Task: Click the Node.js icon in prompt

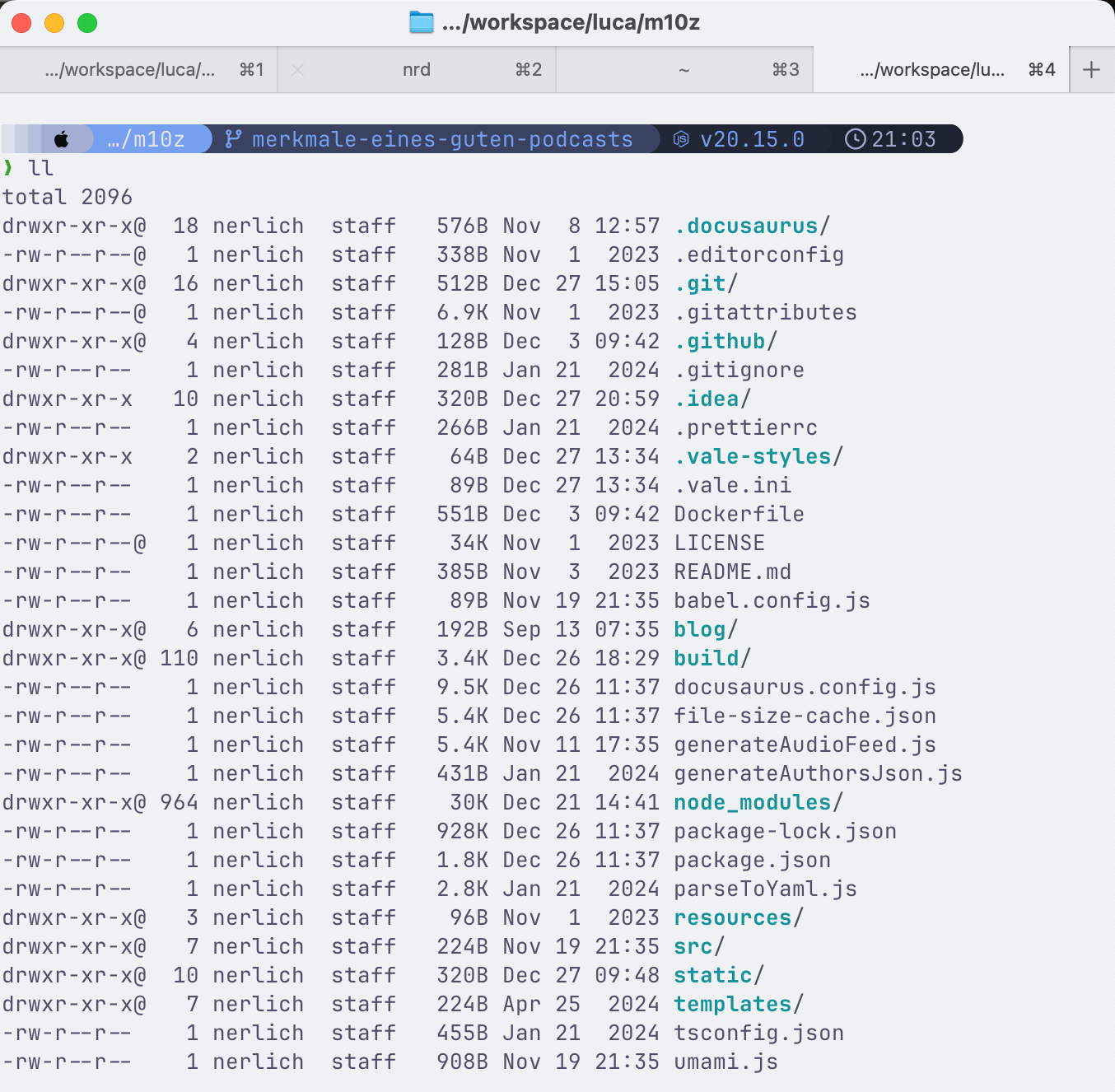Action: 681,139
